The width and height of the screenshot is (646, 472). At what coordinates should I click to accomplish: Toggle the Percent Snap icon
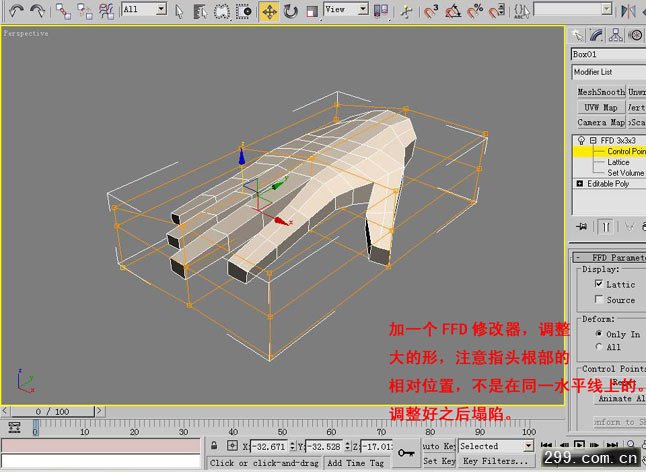475,12
